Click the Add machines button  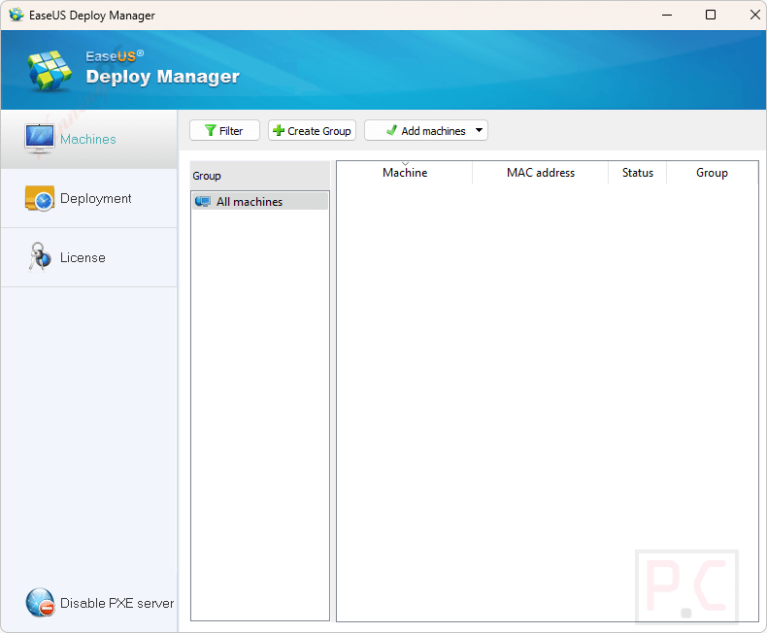(426, 131)
